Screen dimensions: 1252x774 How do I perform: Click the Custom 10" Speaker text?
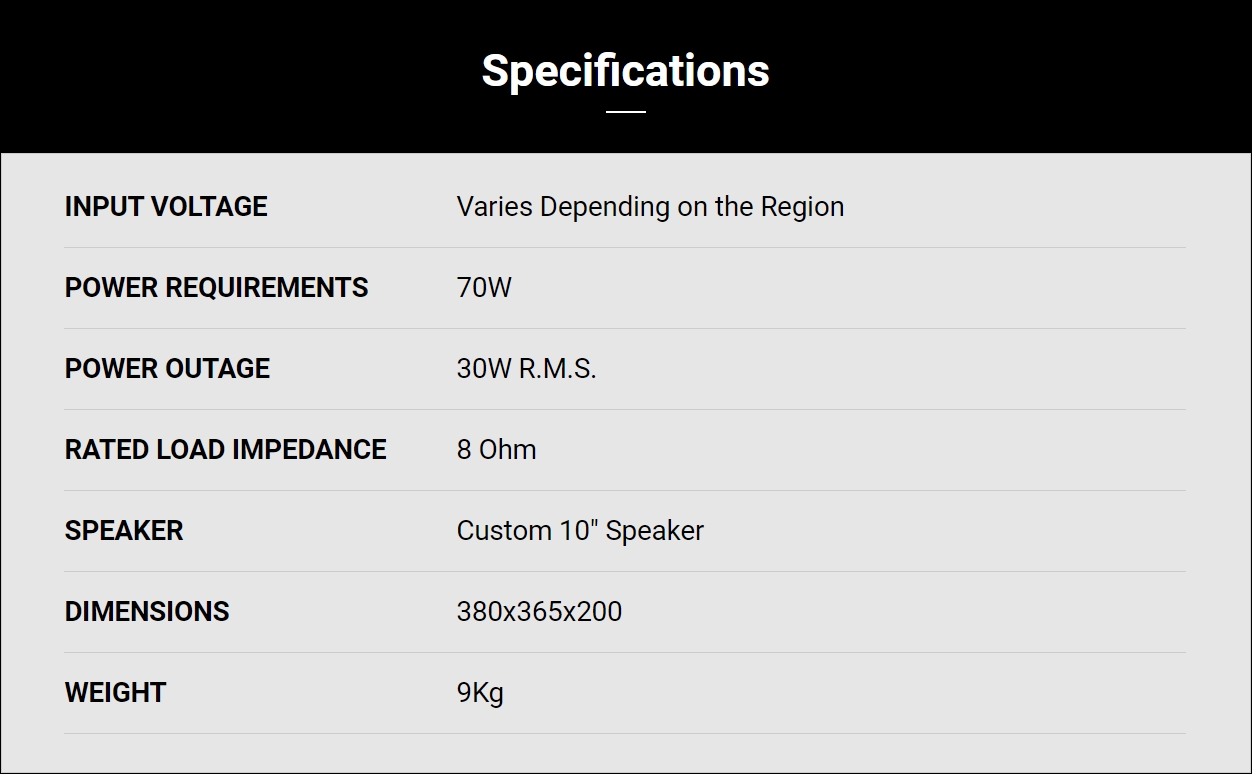point(580,531)
